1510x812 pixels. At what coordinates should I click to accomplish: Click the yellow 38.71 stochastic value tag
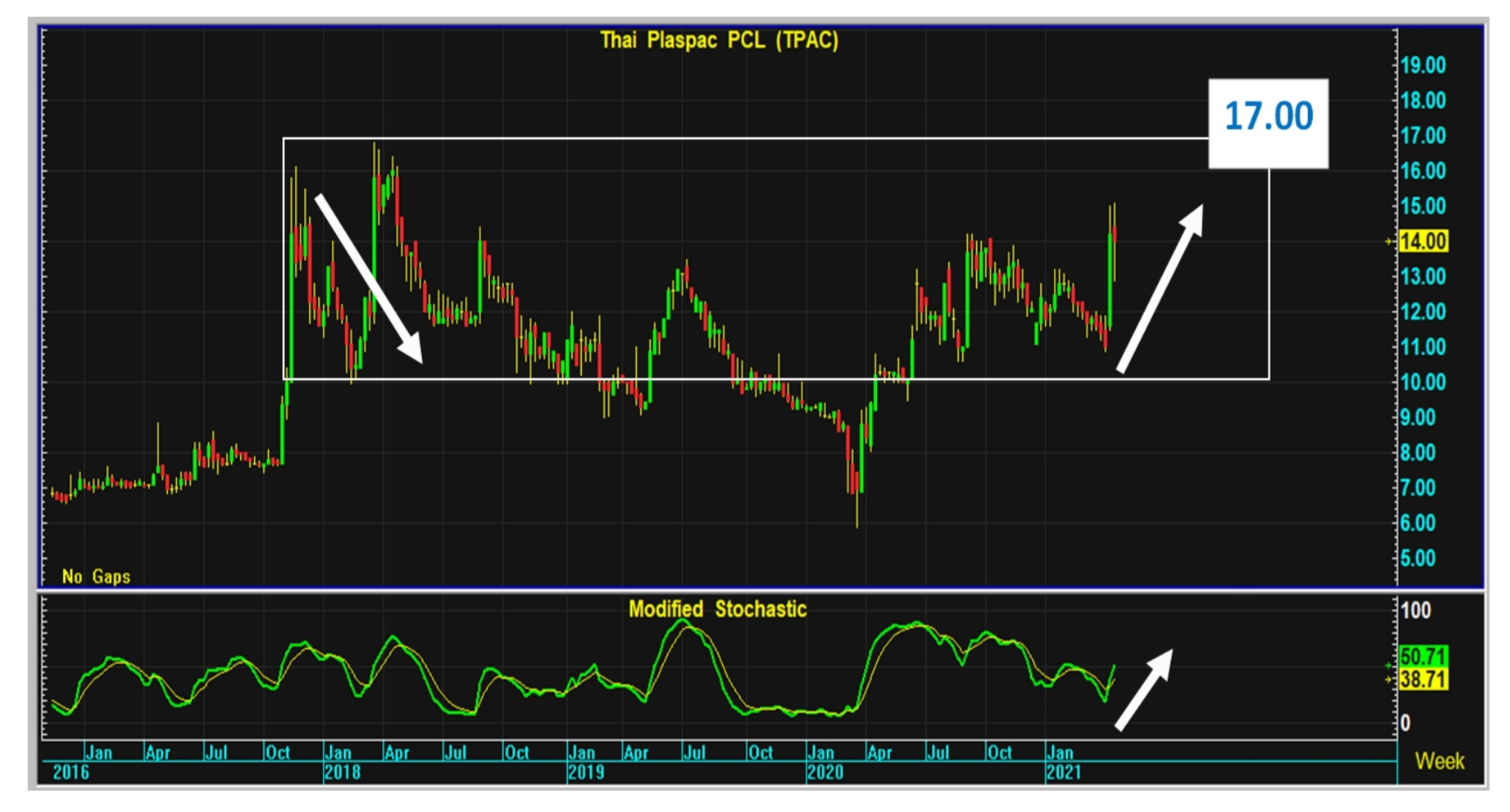click(x=1423, y=679)
